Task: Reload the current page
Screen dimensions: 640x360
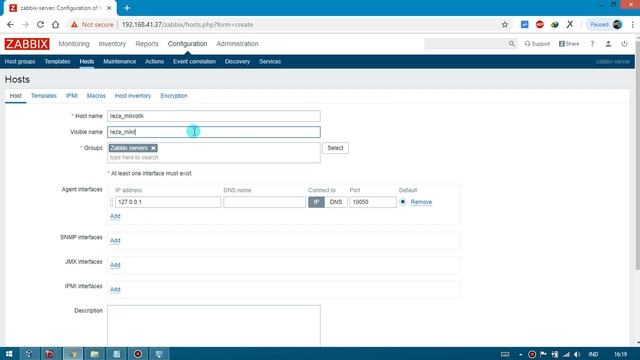Action: (40, 24)
